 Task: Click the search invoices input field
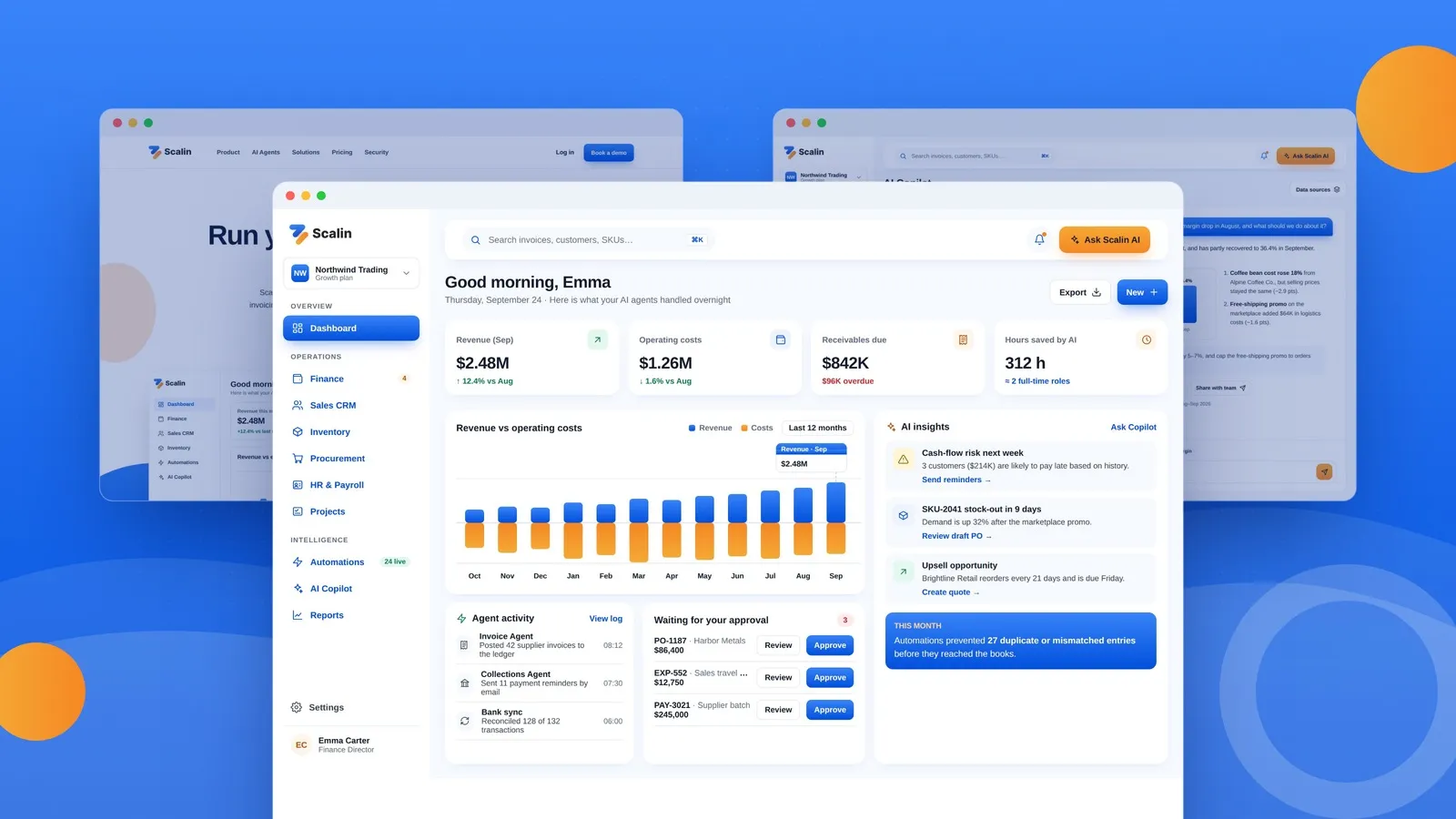579,240
